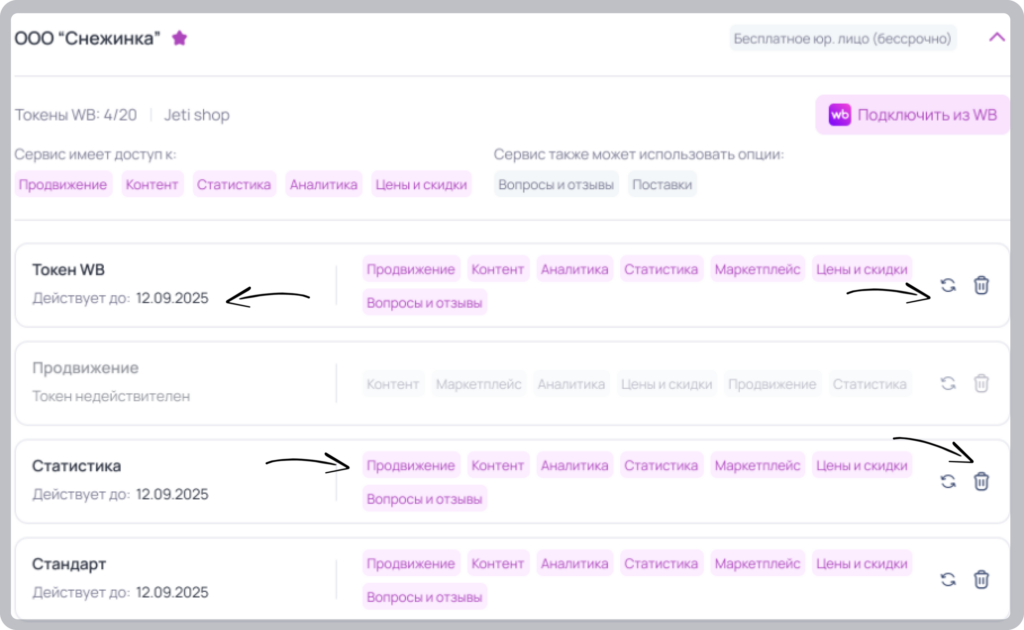Select the Поставки option chip
Image resolution: width=1024 pixels, height=630 pixels.
(662, 185)
